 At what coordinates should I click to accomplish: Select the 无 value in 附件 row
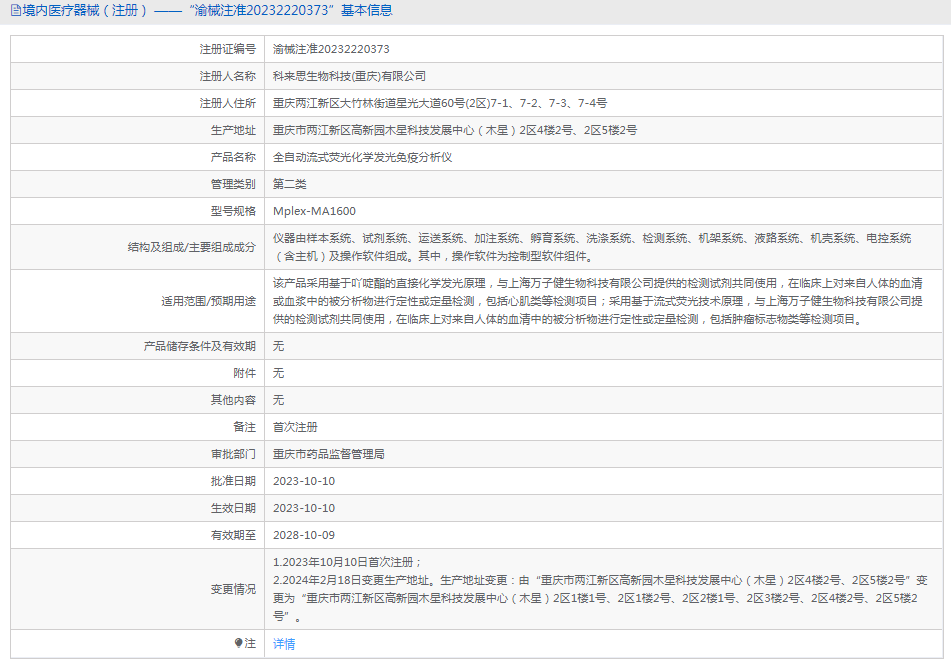pos(278,373)
